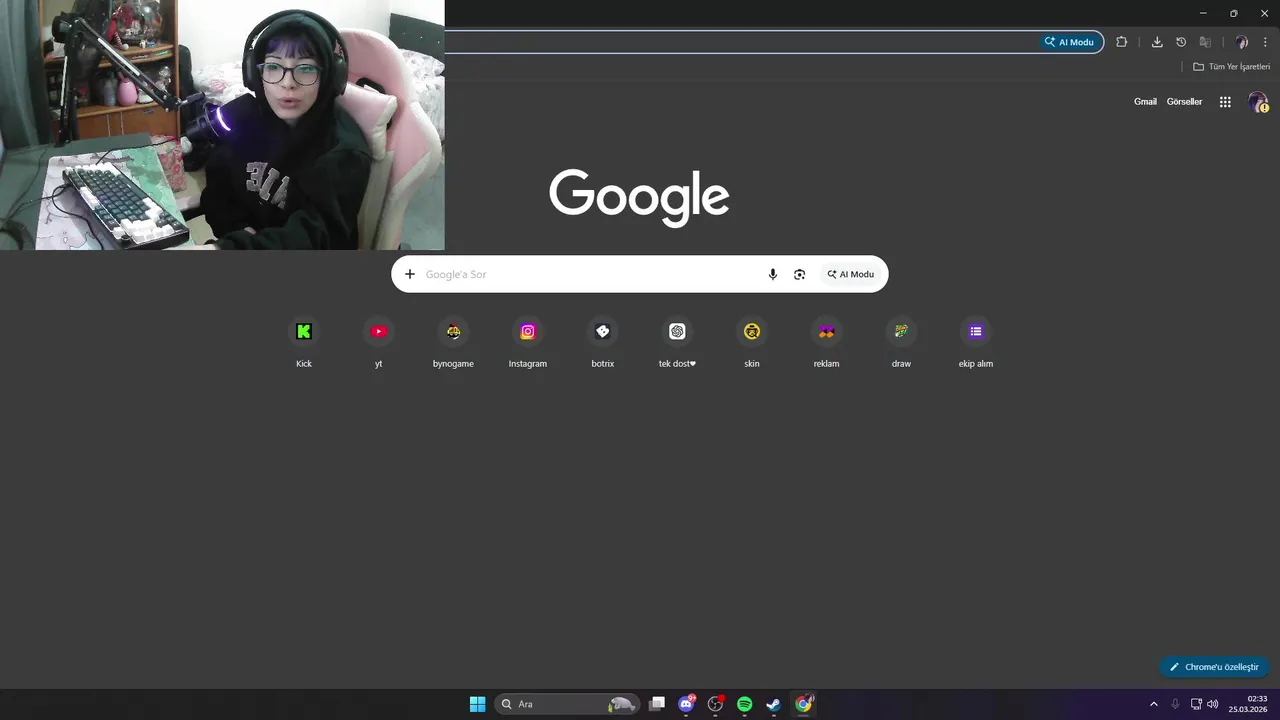Open the network tray icon
The height and width of the screenshot is (720, 1280).
tap(1196, 704)
